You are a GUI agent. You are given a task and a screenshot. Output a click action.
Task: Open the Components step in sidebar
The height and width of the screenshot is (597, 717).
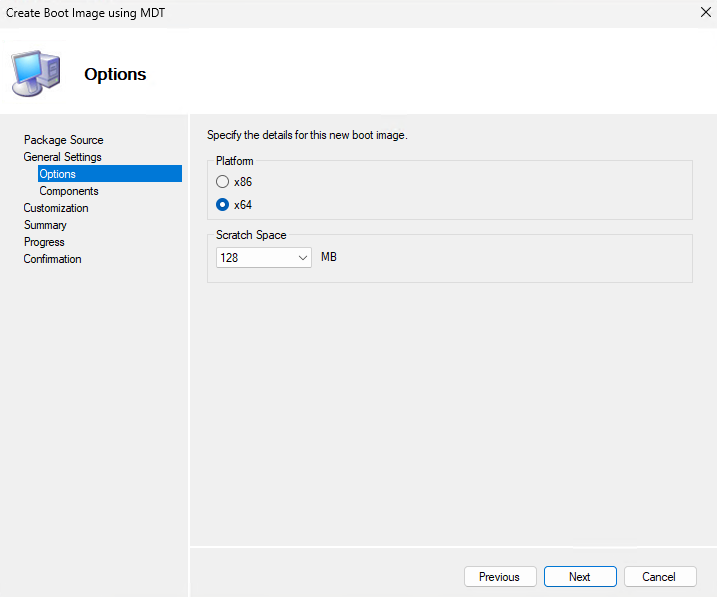click(69, 191)
